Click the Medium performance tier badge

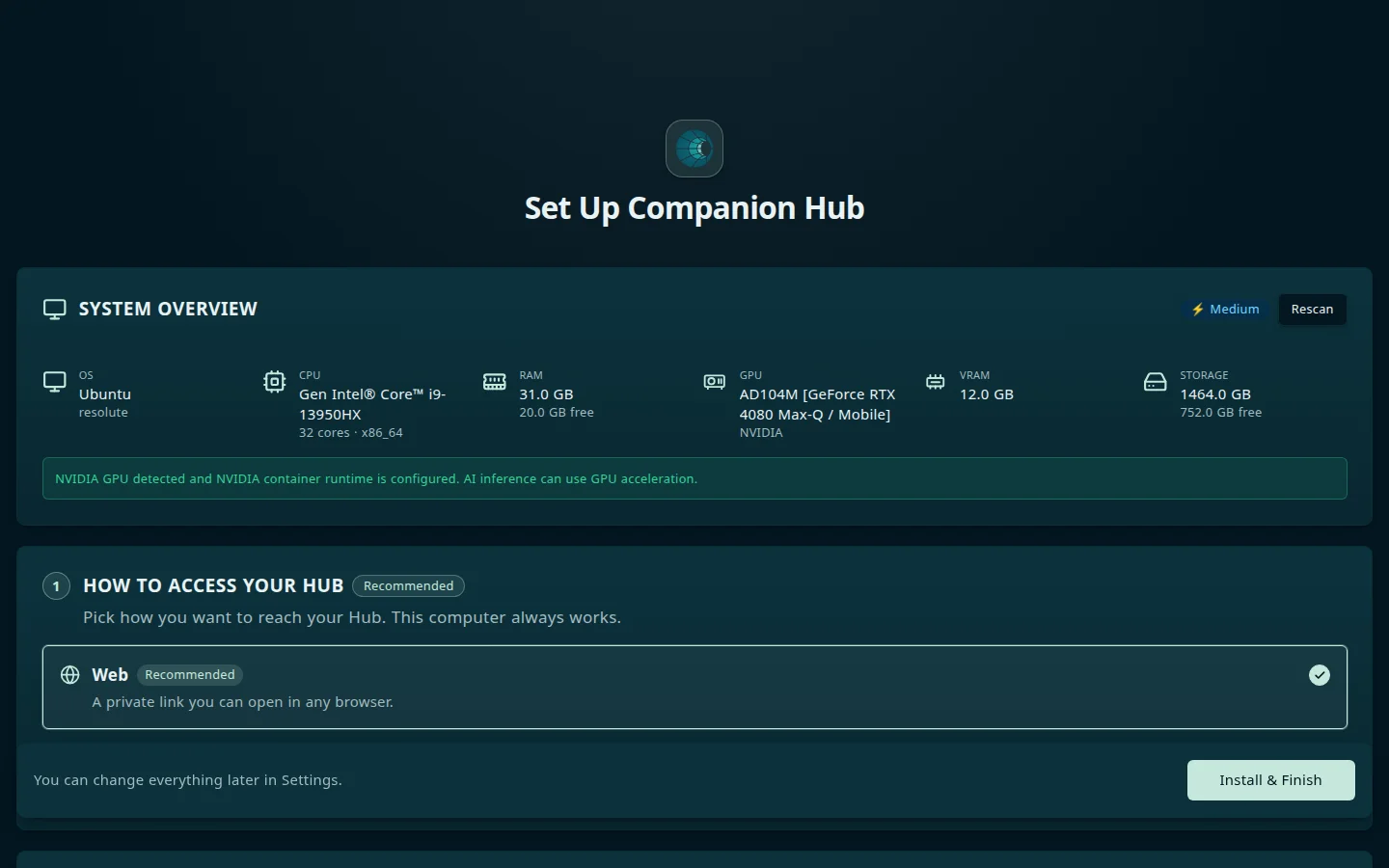point(1225,310)
